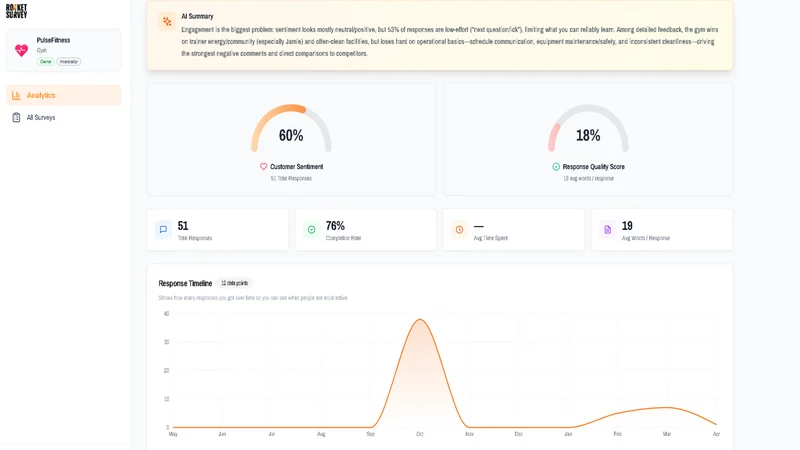
Task: Click the PulseFitness heart pulse icon
Action: pos(21,50)
